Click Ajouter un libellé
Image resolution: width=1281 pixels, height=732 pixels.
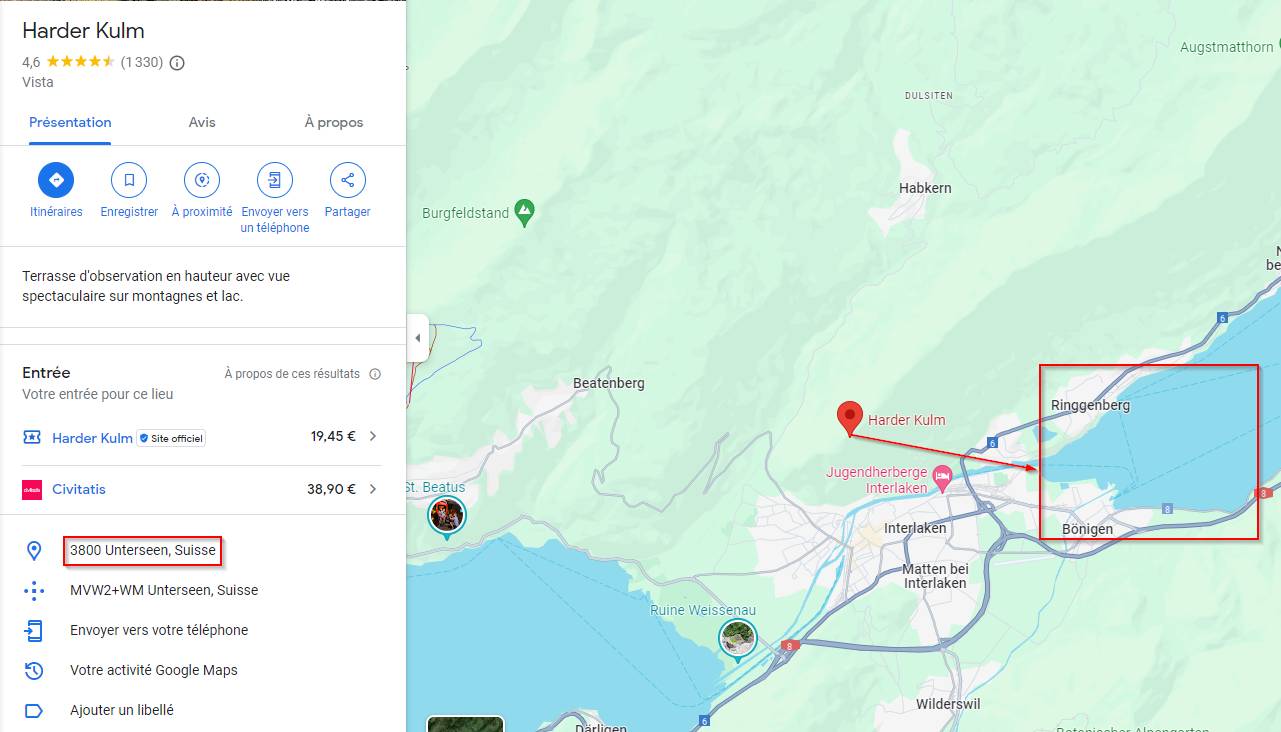[122, 710]
